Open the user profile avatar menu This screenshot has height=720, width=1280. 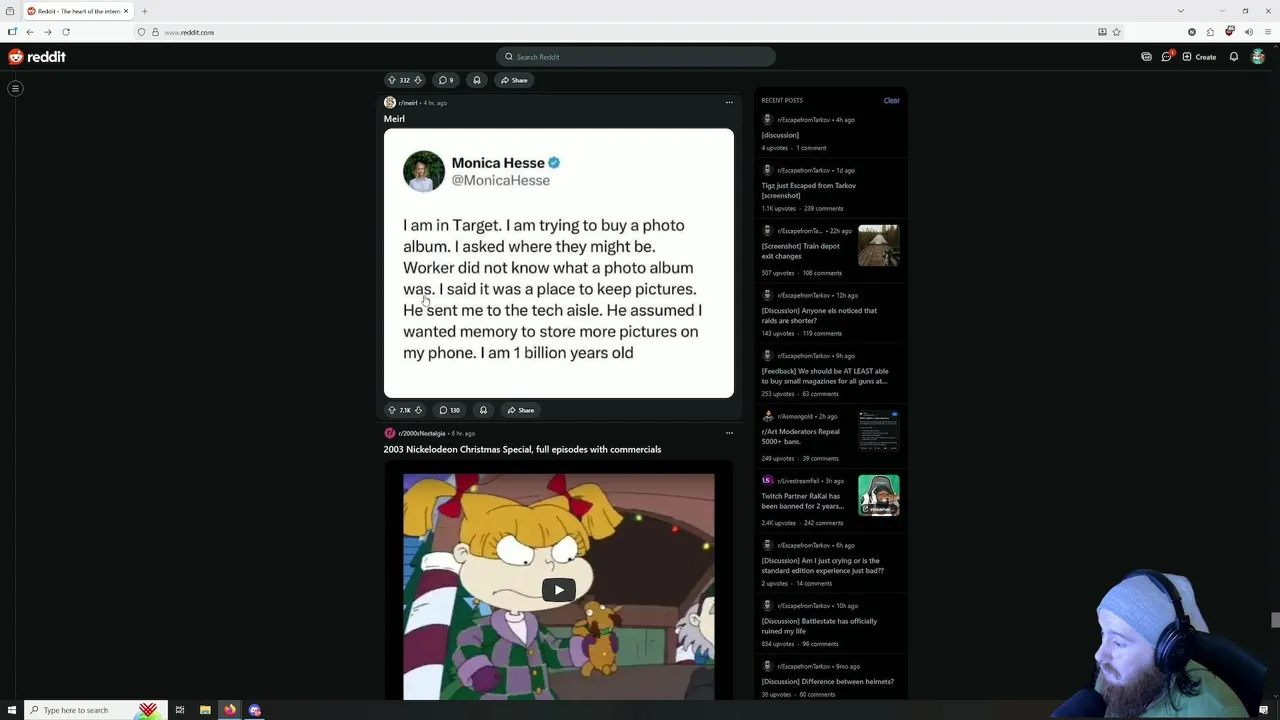click(x=1258, y=57)
